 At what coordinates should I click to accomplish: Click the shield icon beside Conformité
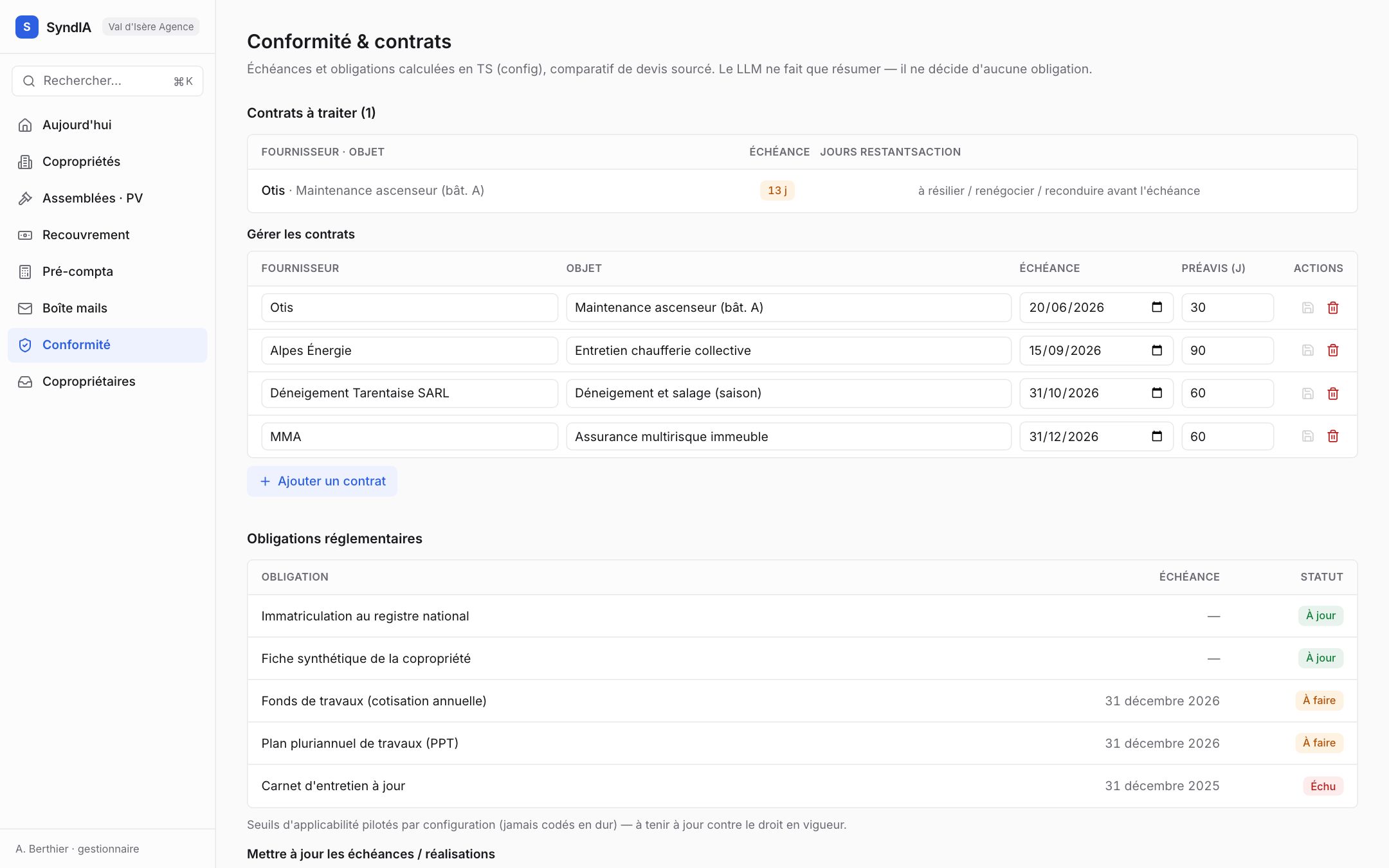point(25,345)
